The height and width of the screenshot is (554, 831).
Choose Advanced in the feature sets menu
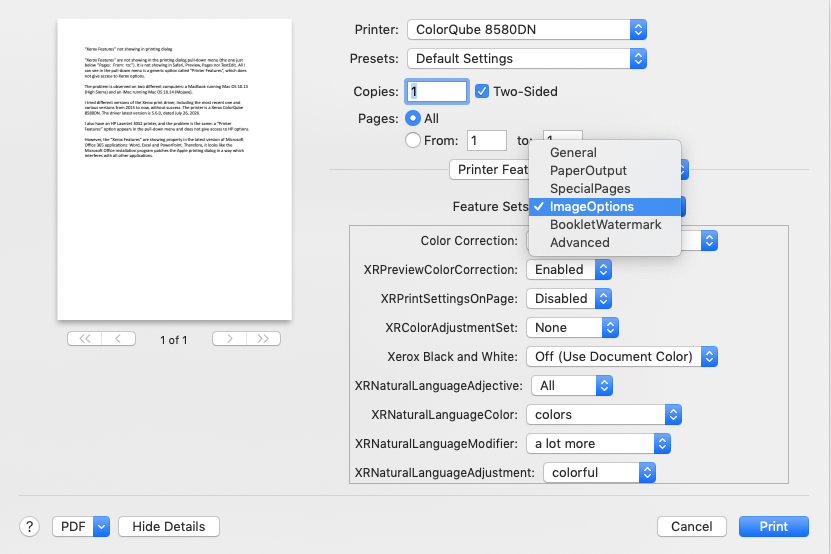point(605,243)
